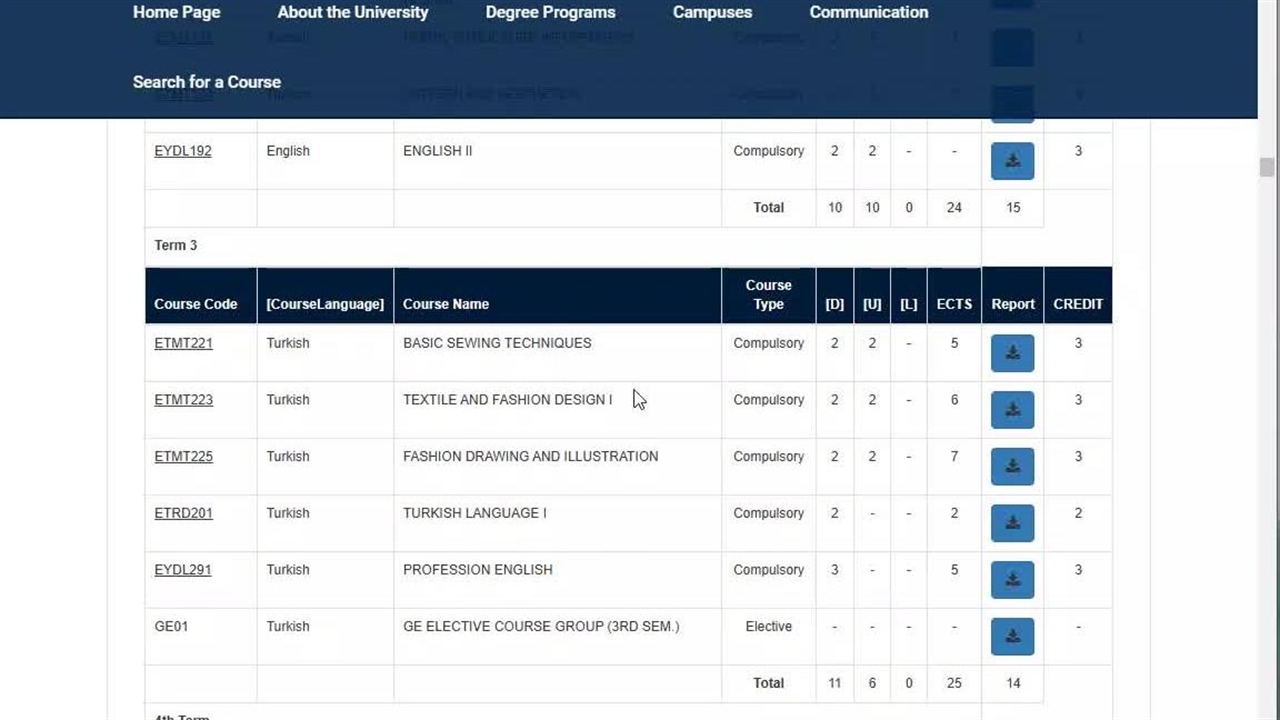
Task: Open course code ETRD201 link
Action: click(x=183, y=513)
